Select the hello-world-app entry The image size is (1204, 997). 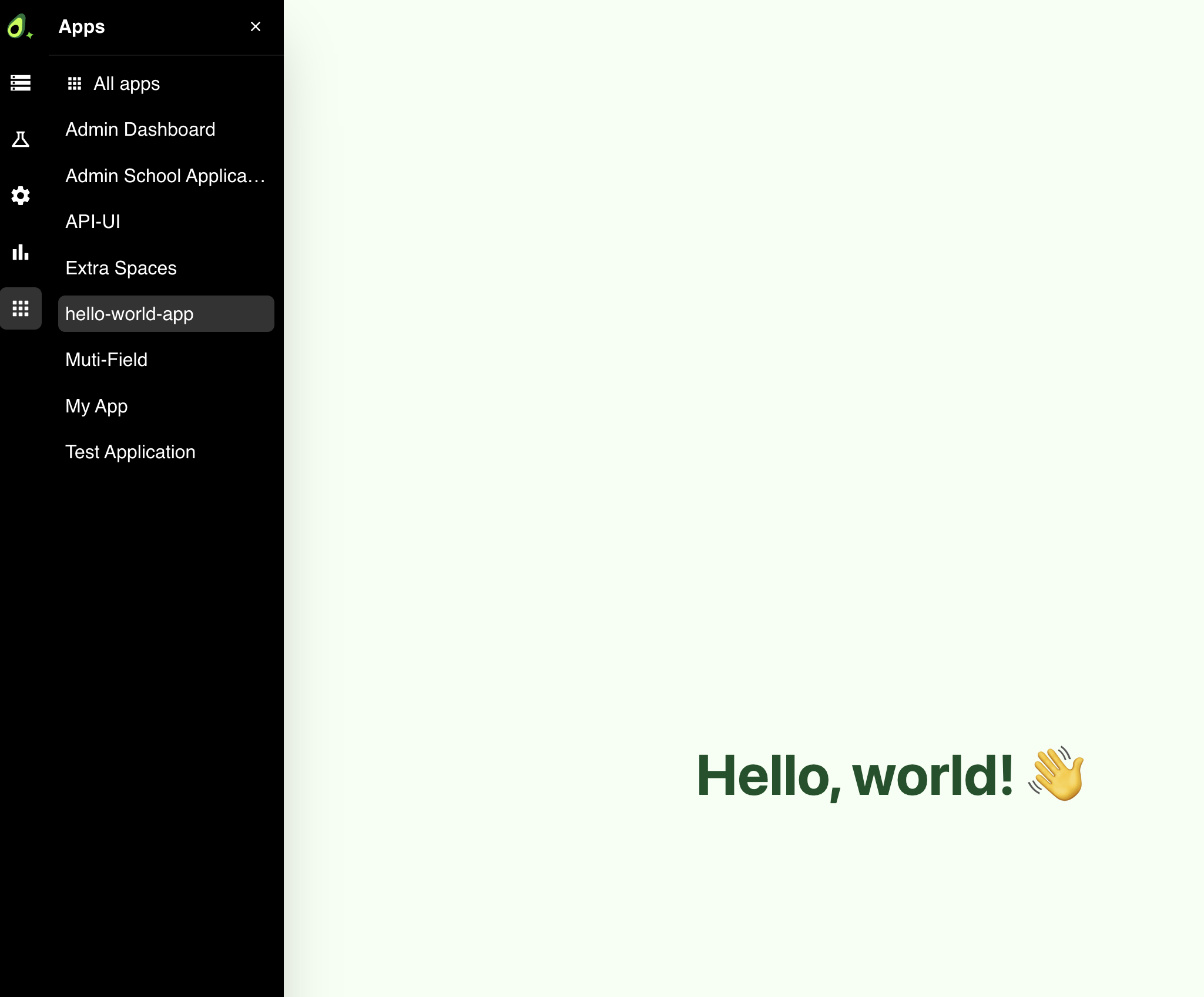click(166, 314)
